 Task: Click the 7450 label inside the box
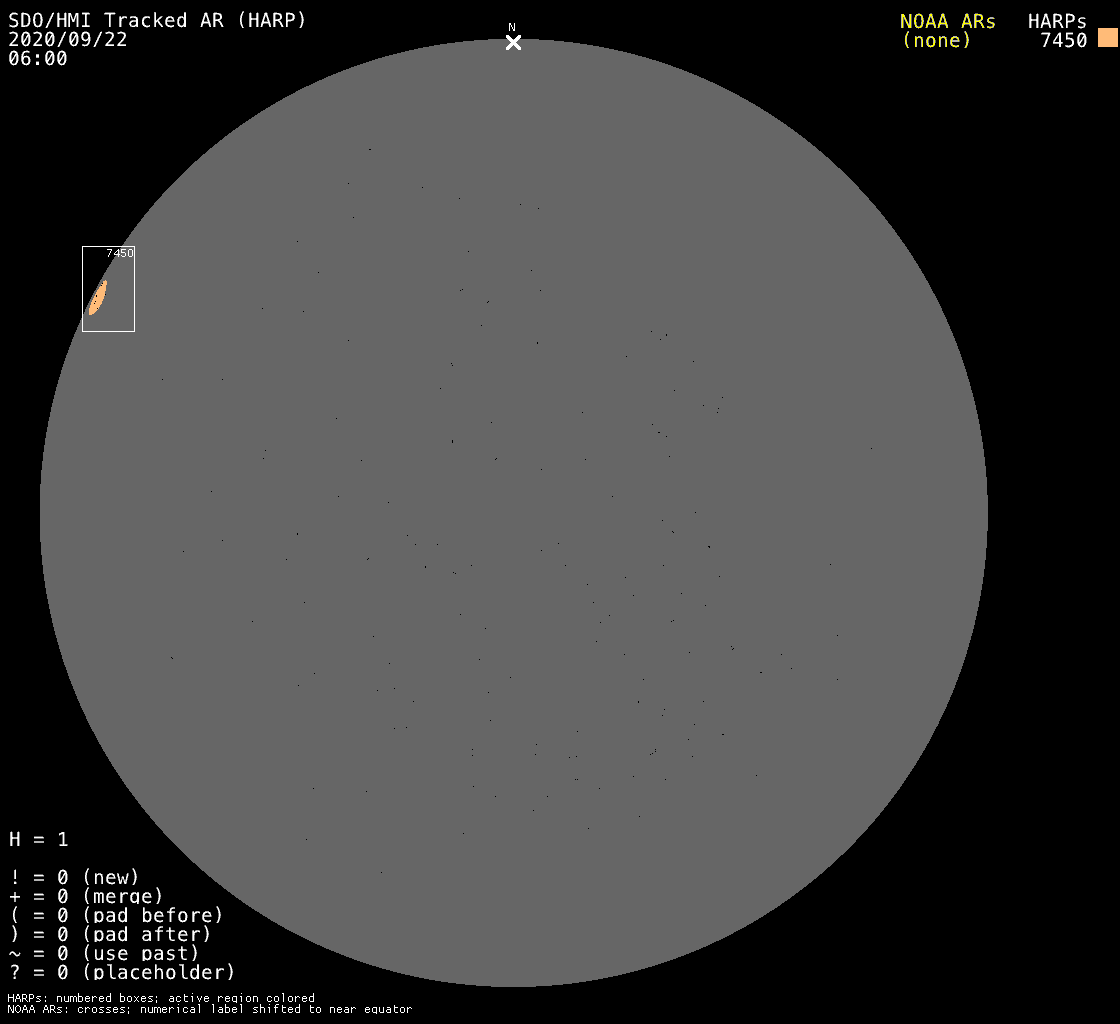(x=119, y=254)
